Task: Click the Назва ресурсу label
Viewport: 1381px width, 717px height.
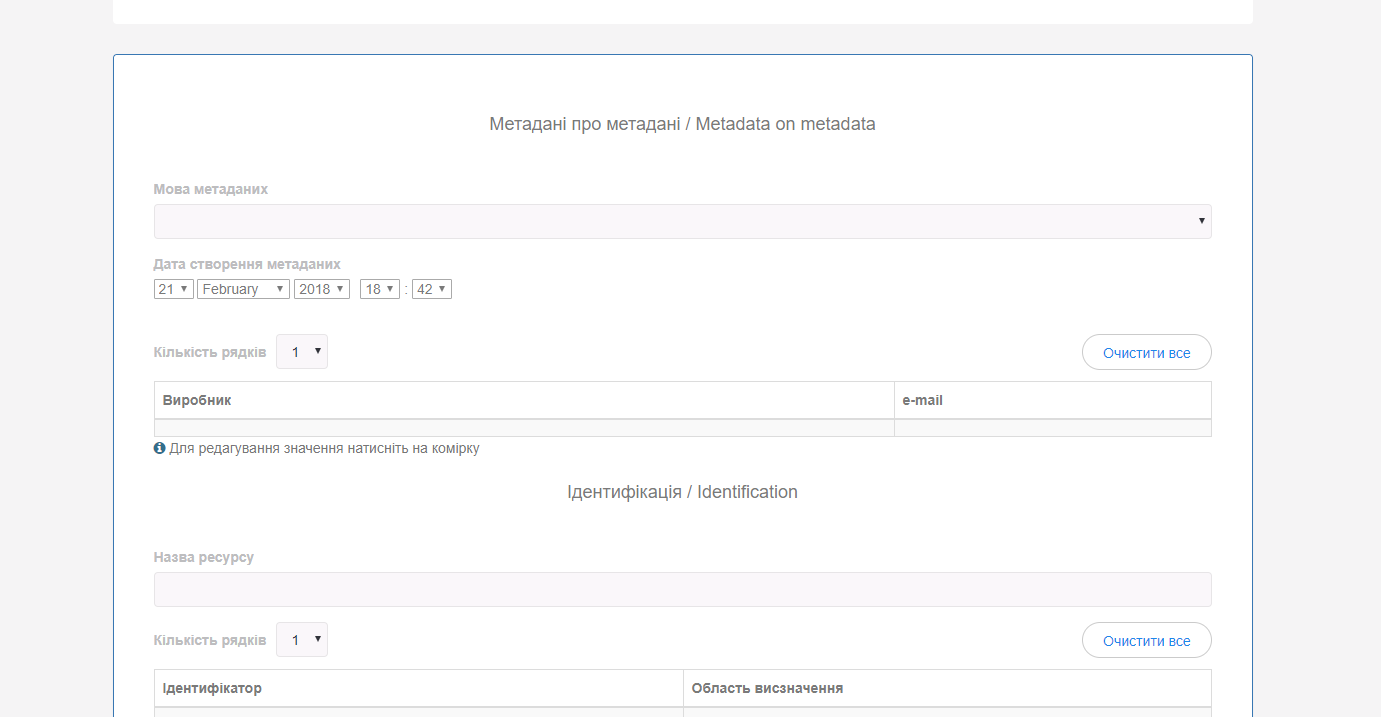Action: click(x=204, y=557)
